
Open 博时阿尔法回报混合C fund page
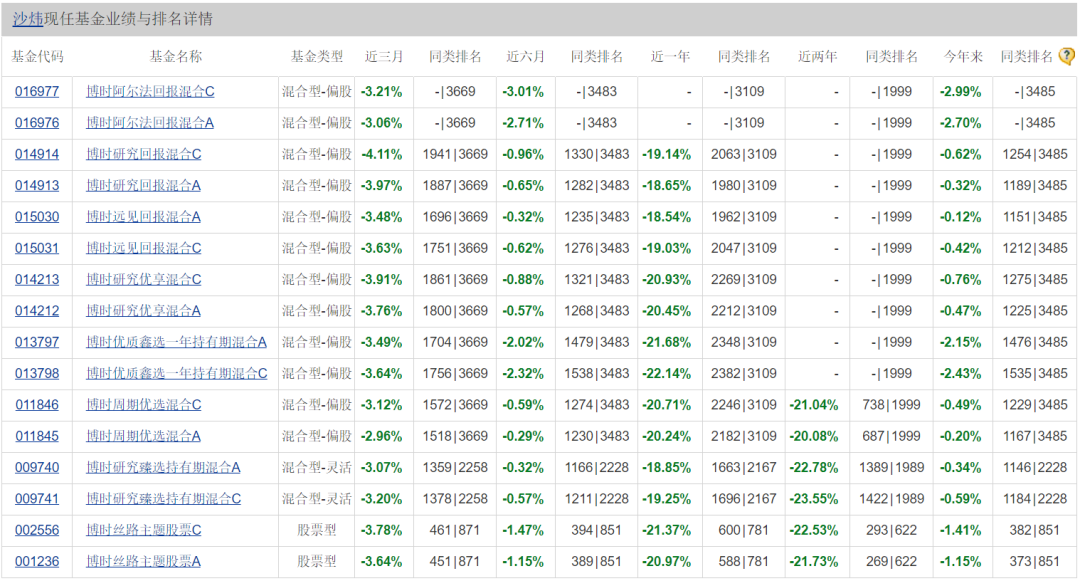pos(150,92)
